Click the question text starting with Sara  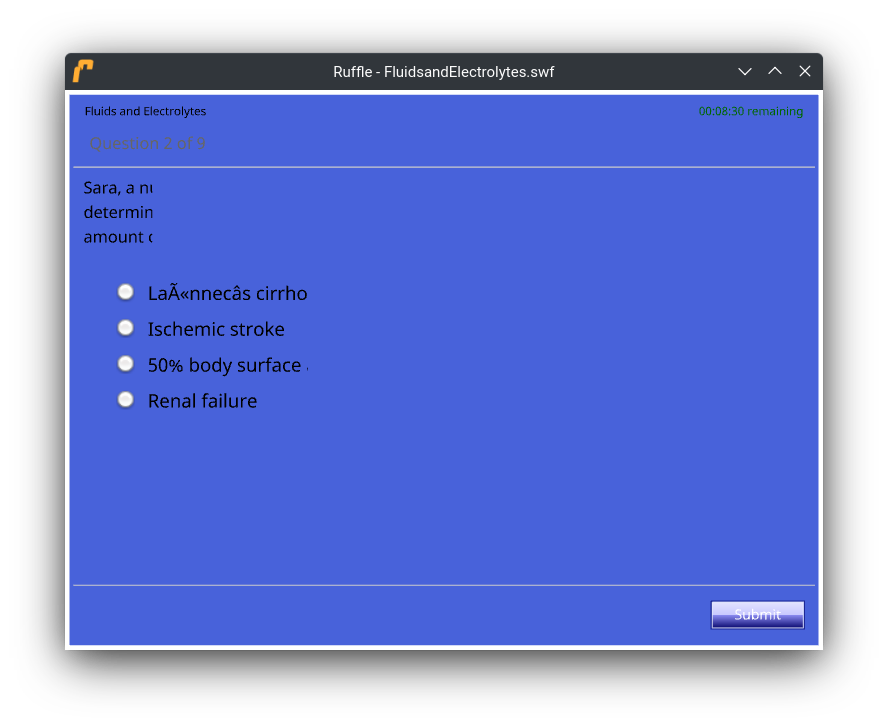(118, 212)
